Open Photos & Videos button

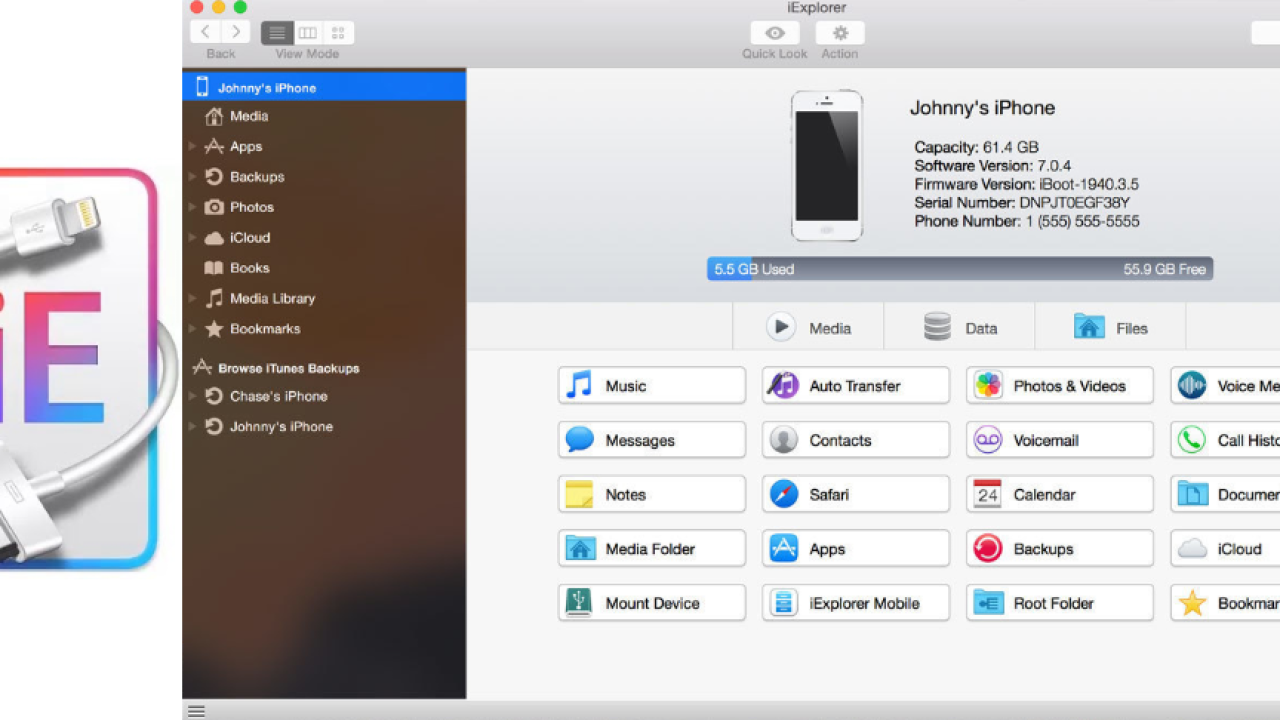1059,386
